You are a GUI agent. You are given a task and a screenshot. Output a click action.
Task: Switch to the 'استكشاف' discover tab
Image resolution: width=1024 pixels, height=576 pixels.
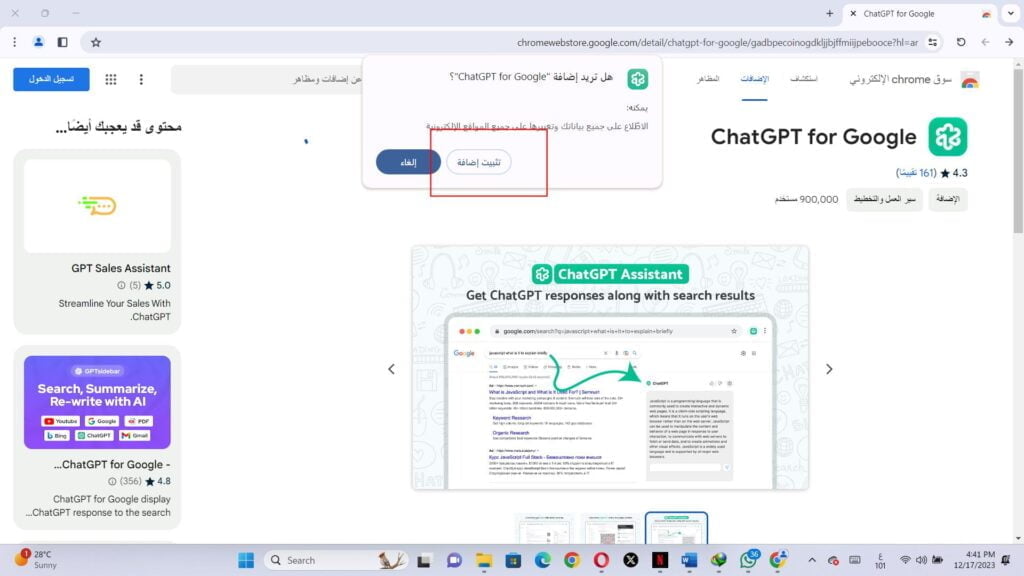coord(803,79)
